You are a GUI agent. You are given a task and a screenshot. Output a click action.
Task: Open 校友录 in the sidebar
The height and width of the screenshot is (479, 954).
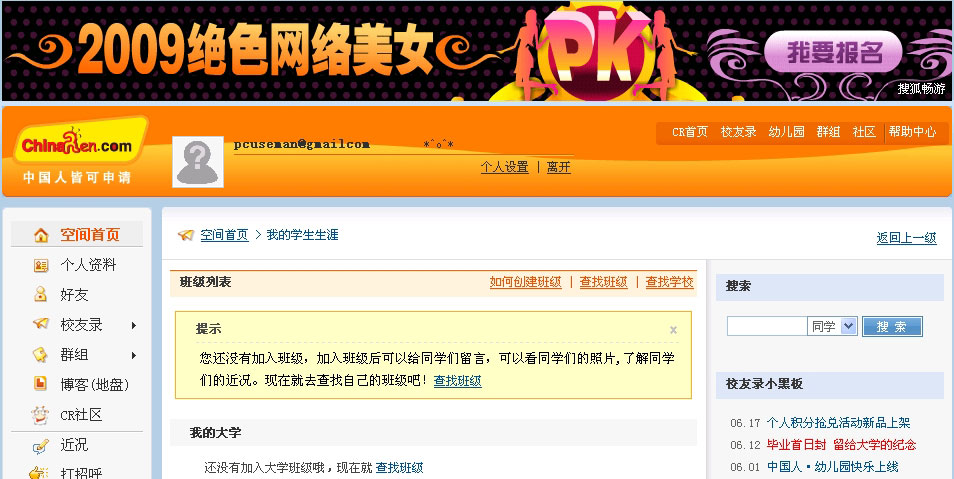coord(82,324)
